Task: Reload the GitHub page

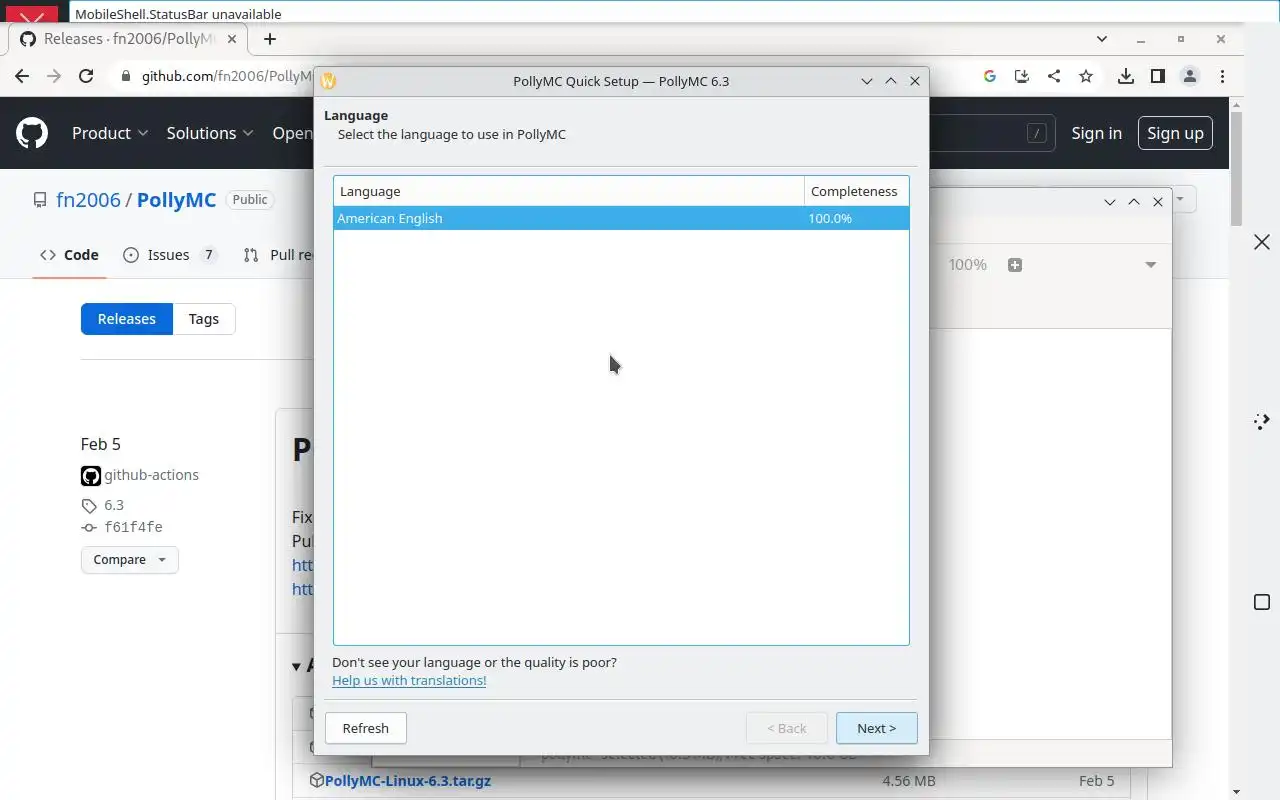Action: click(x=86, y=76)
